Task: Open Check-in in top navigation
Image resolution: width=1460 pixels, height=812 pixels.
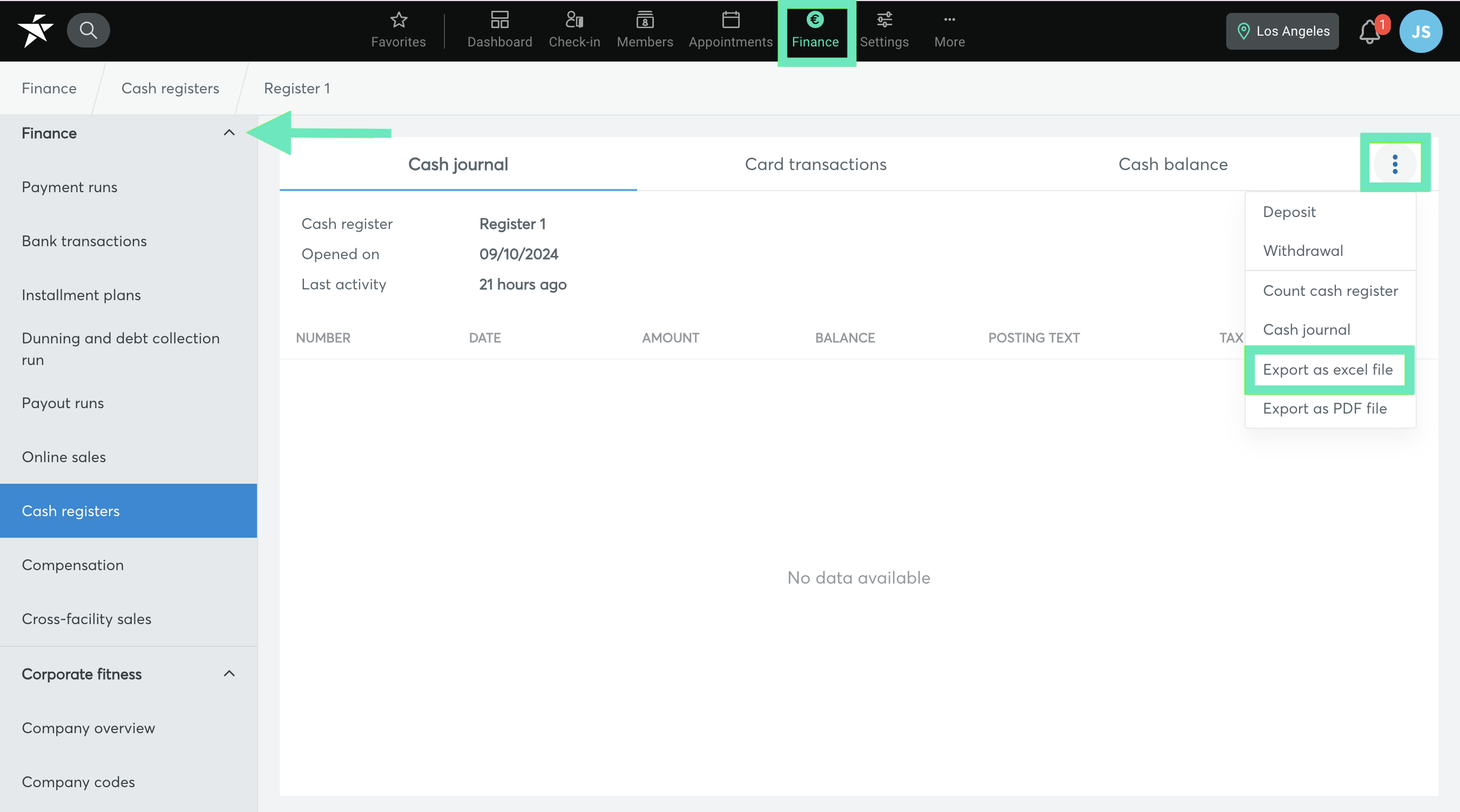Action: click(574, 31)
